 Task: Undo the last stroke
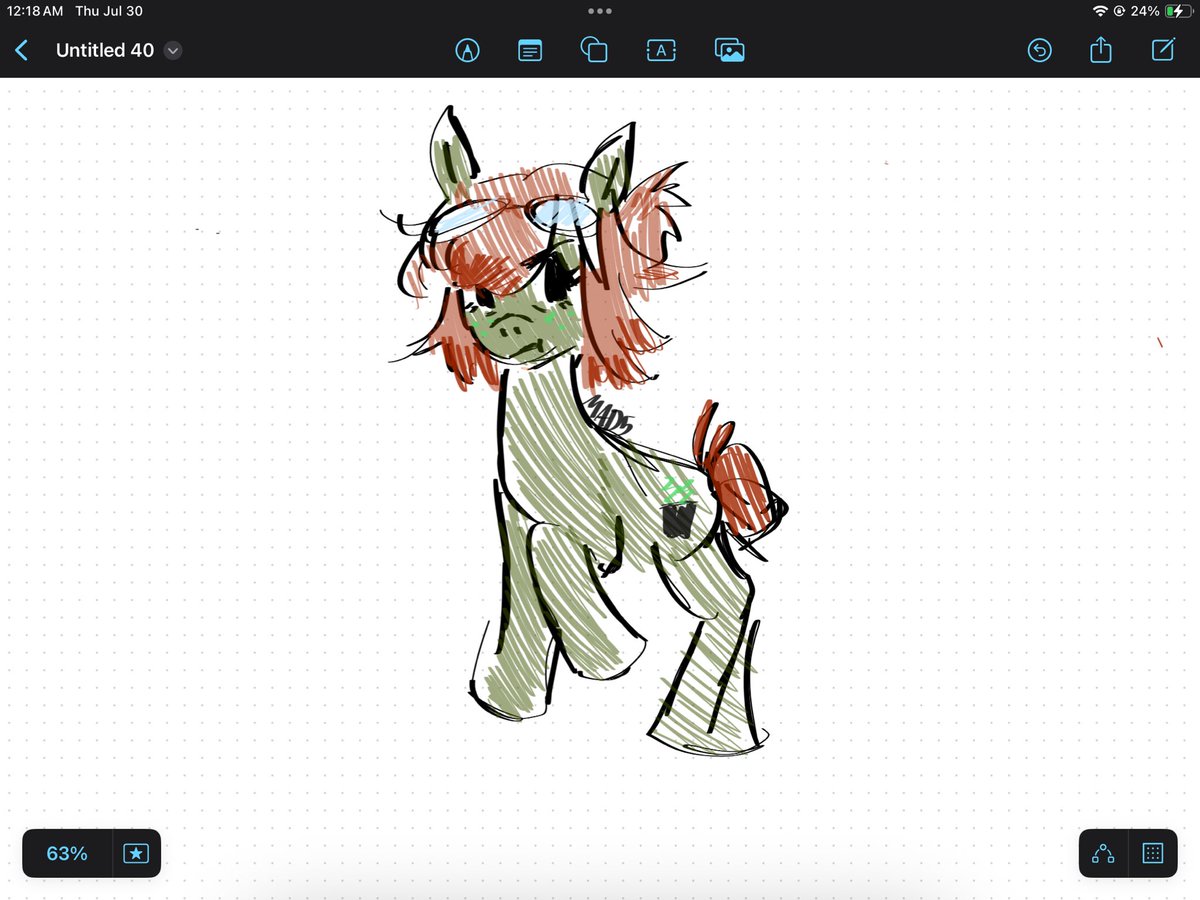click(x=1040, y=50)
